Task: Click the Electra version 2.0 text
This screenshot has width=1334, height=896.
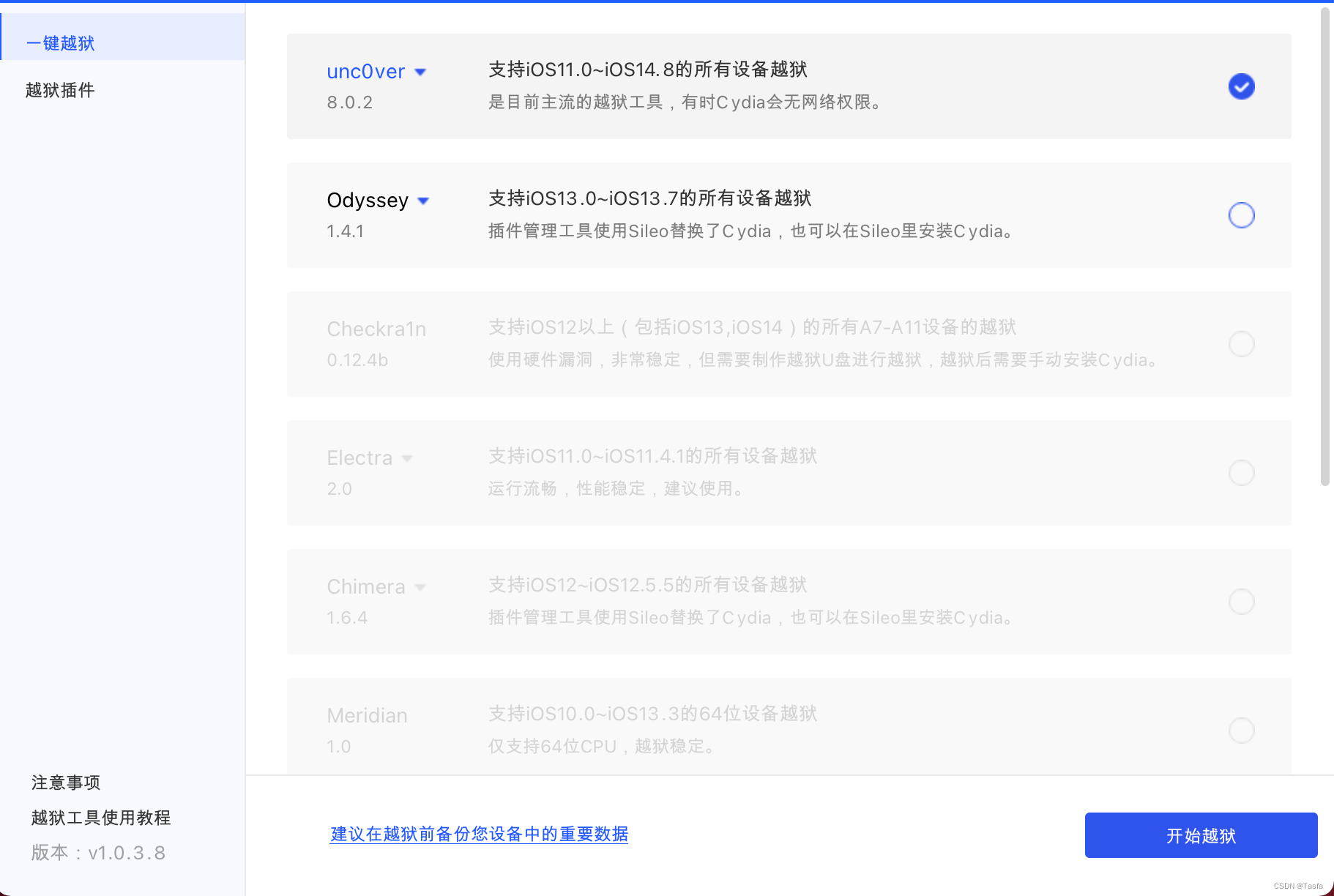Action: click(x=339, y=489)
